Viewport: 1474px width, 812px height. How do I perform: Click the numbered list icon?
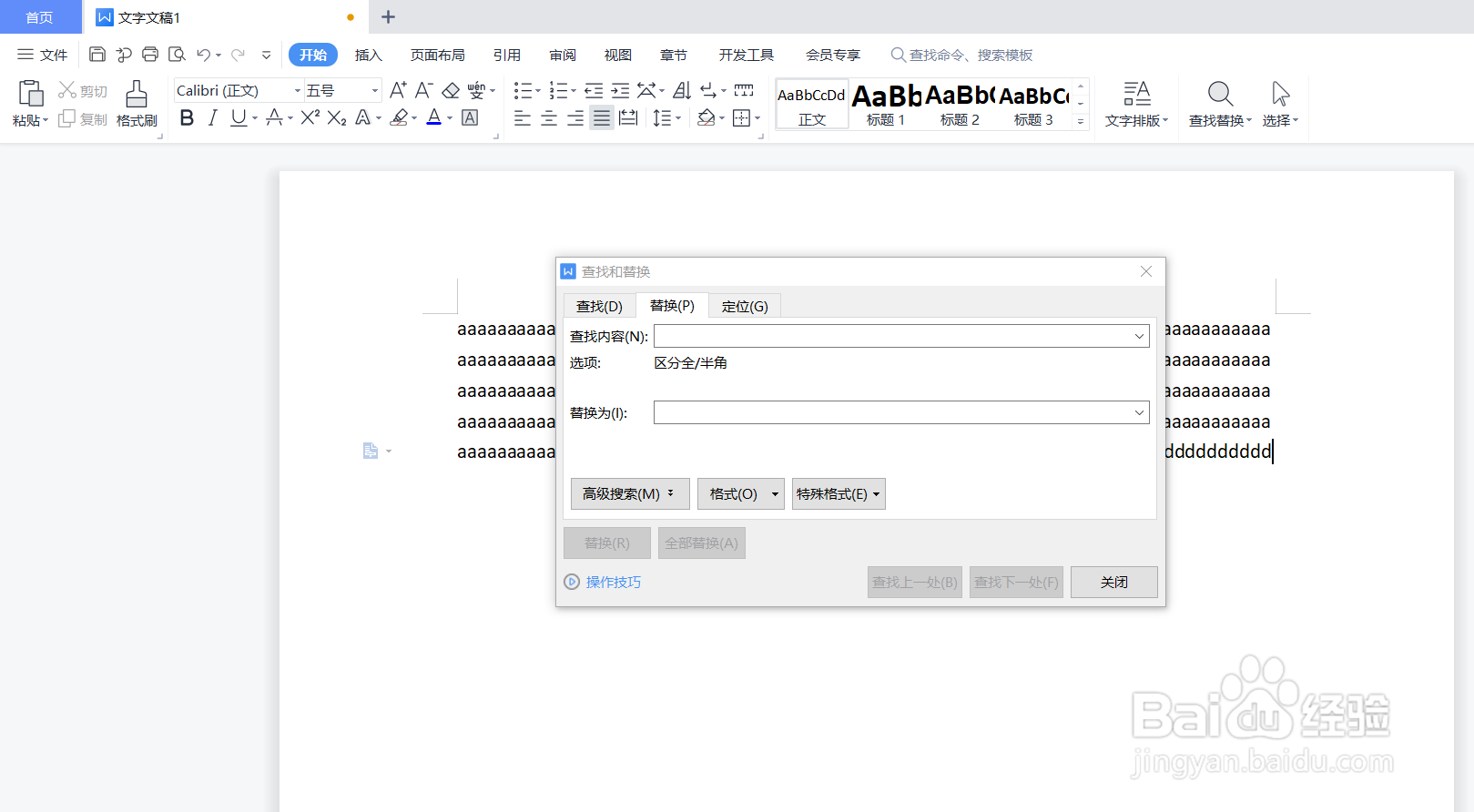(x=558, y=90)
